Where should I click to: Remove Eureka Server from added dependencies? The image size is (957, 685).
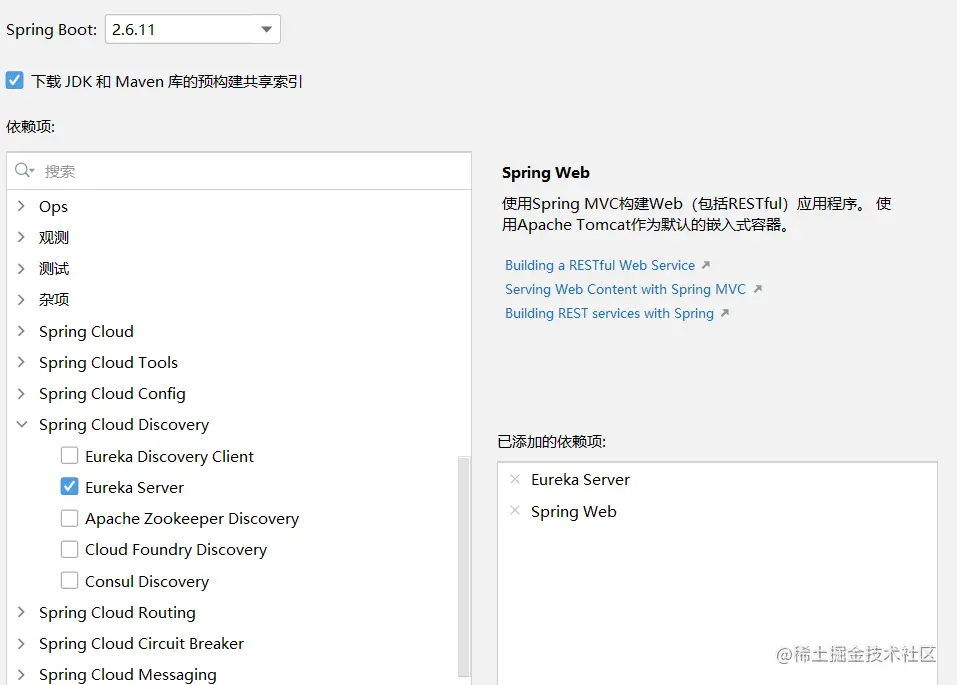click(515, 479)
